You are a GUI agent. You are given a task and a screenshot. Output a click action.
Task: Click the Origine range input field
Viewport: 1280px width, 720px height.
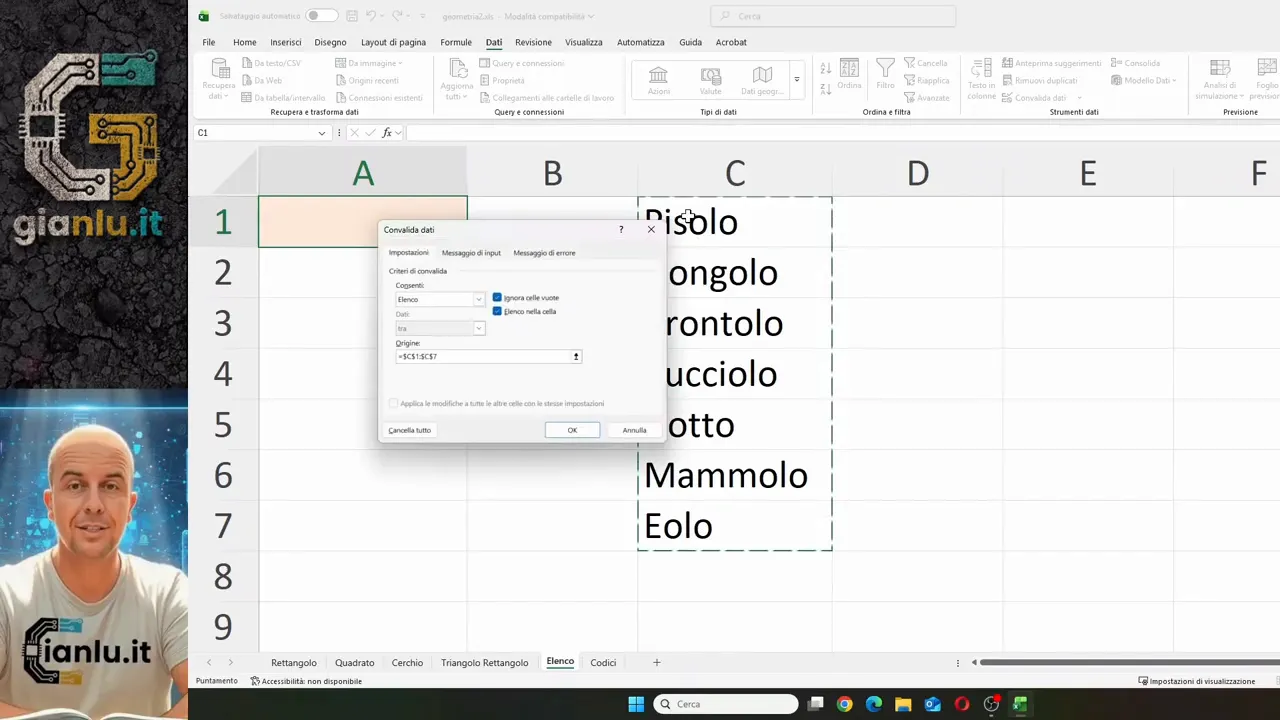[x=483, y=356]
